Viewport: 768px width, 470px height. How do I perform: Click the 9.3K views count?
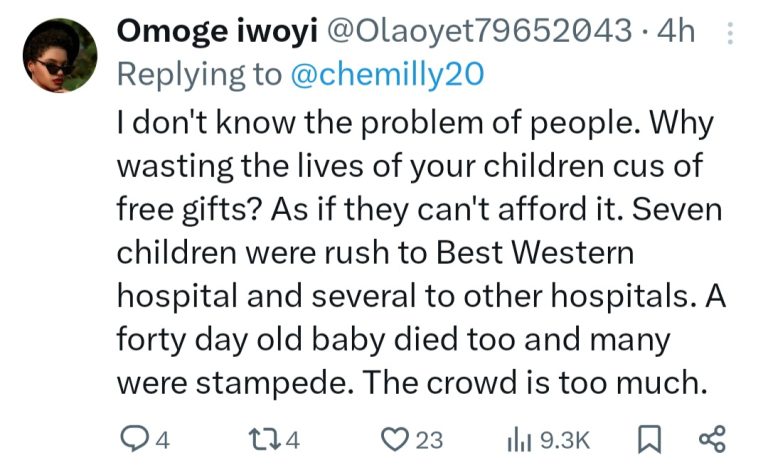coord(565,440)
